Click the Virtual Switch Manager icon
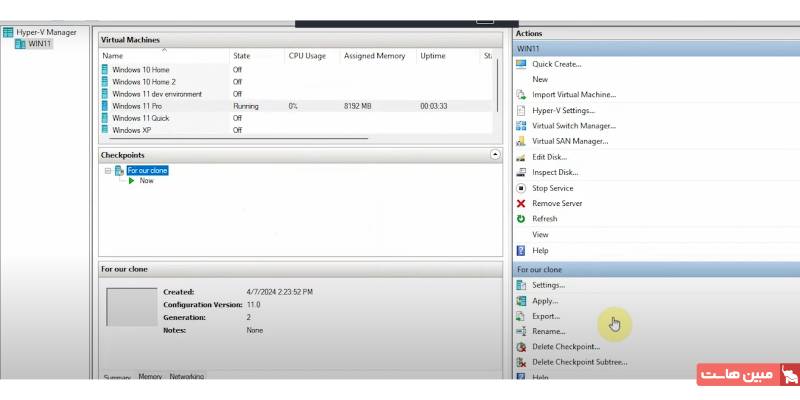This screenshot has height=400, width=800. [521, 126]
